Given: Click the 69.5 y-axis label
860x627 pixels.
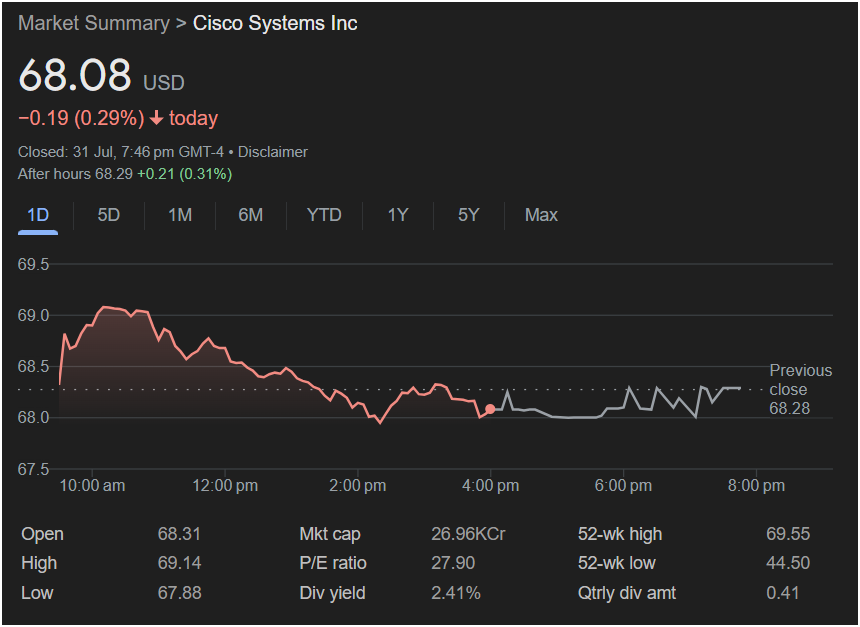Looking at the screenshot, I should click(33, 264).
